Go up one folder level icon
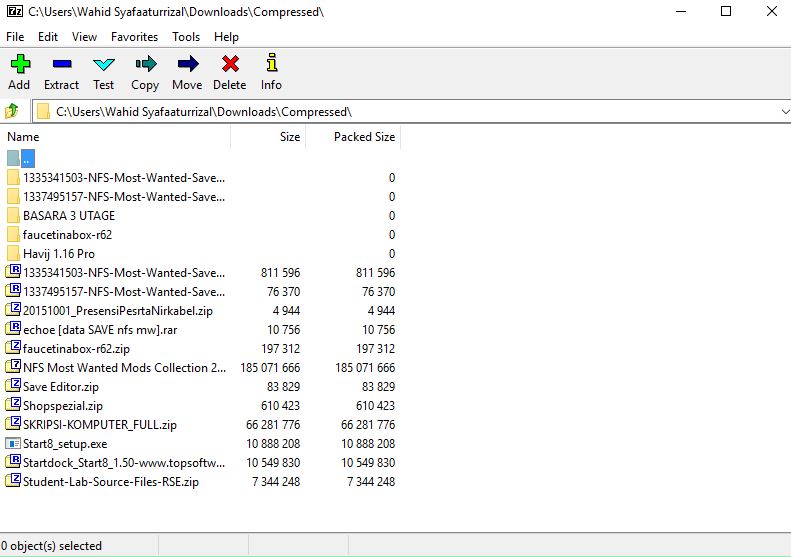Image resolution: width=791 pixels, height=557 pixels. 12,110
